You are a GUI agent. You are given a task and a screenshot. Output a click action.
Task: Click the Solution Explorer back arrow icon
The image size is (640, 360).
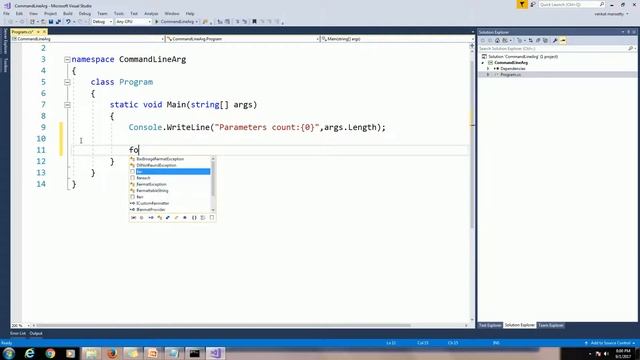[483, 40]
